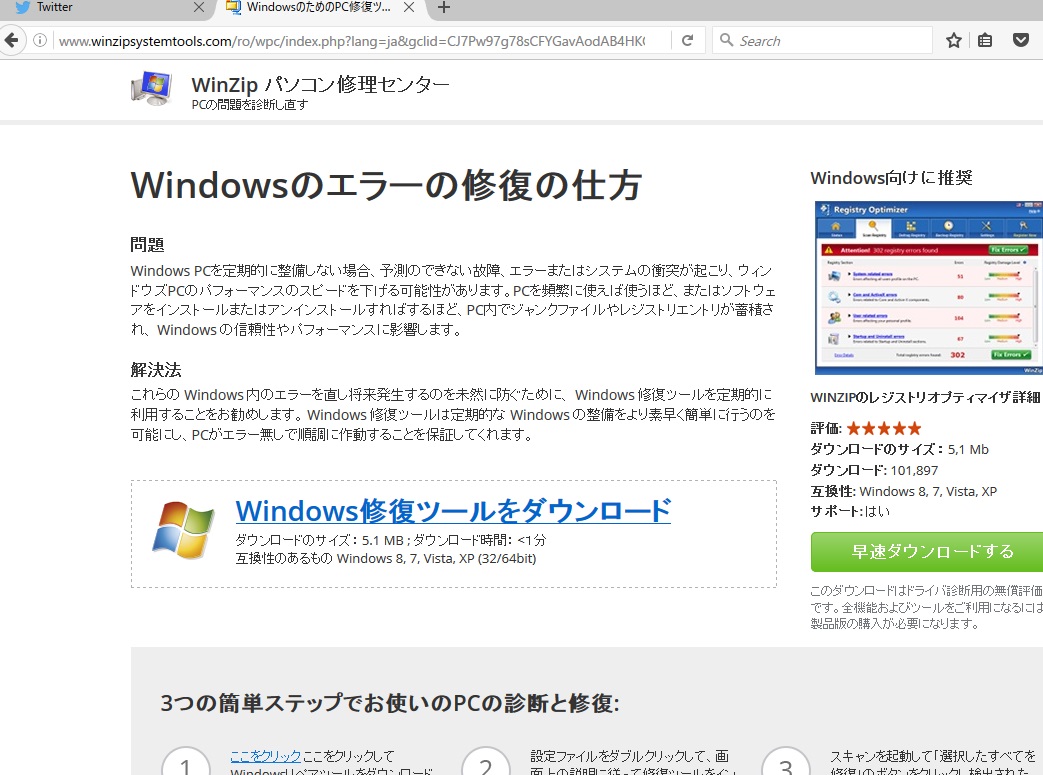
Task: Click the ダウンロードのサイズ: 5,1 Mb text
Action: click(899, 450)
